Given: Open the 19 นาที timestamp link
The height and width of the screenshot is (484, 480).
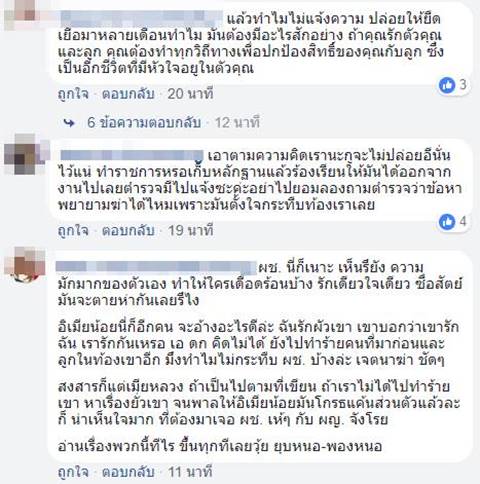Looking at the screenshot, I should [190, 230].
